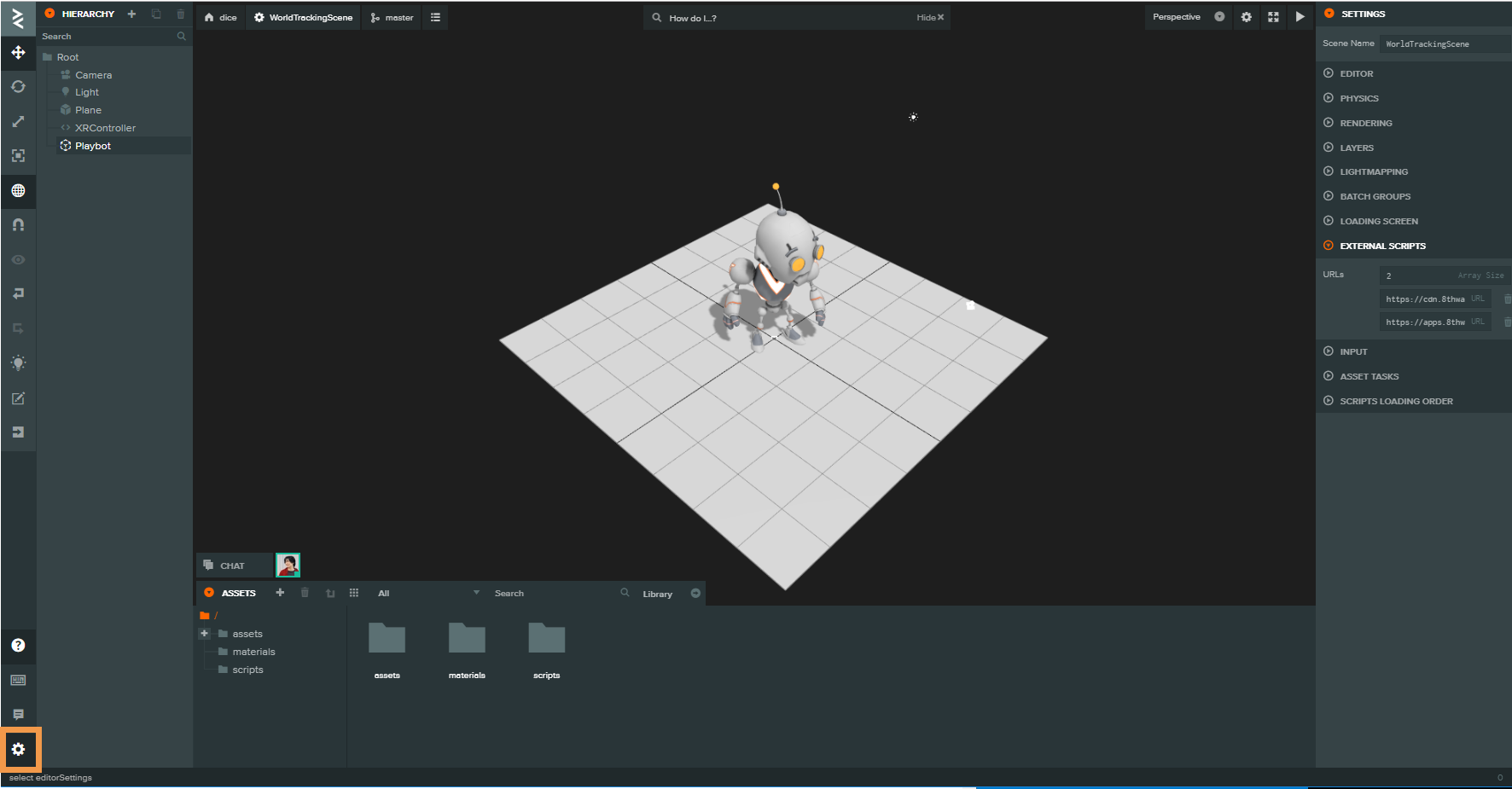
Task: Expand the Physics settings section
Action: (1358, 98)
